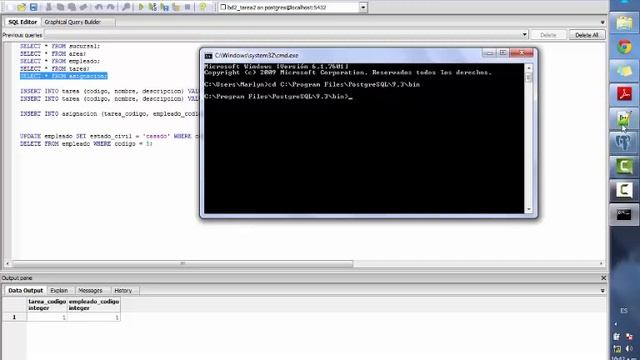The height and width of the screenshot is (360, 640).
Task: Switch to pgAdmin elephant icon in taskbar
Action: [624, 142]
